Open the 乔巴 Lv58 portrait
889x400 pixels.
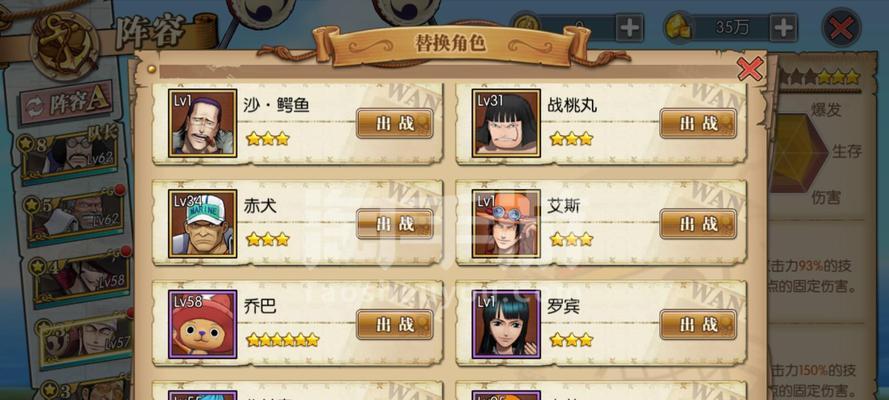(x=202, y=324)
